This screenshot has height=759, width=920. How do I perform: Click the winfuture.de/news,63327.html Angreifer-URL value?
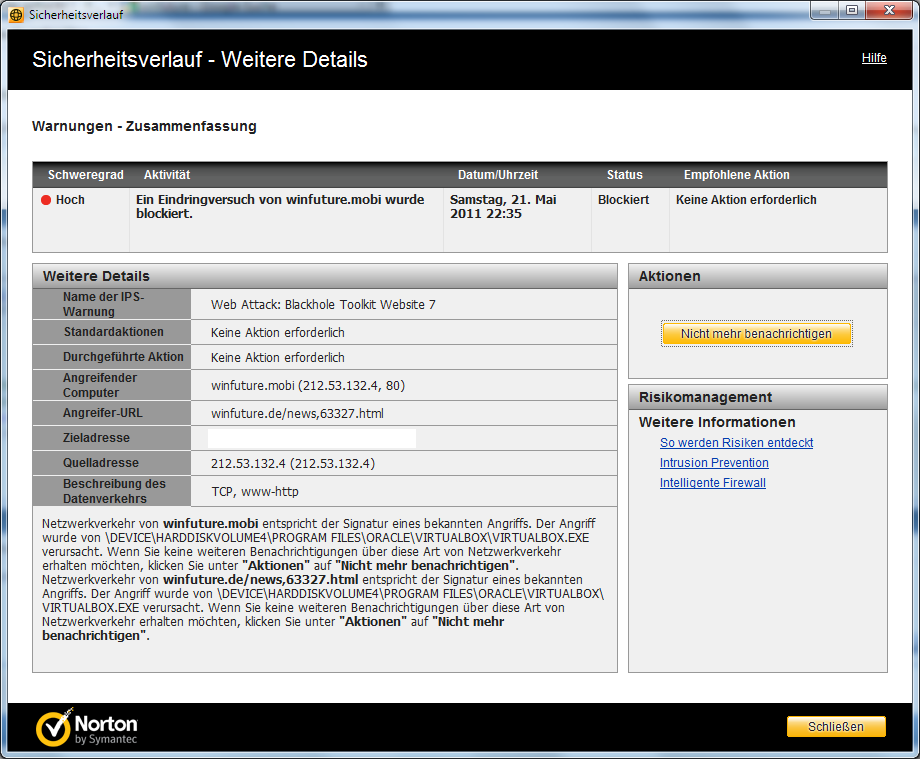coord(297,414)
